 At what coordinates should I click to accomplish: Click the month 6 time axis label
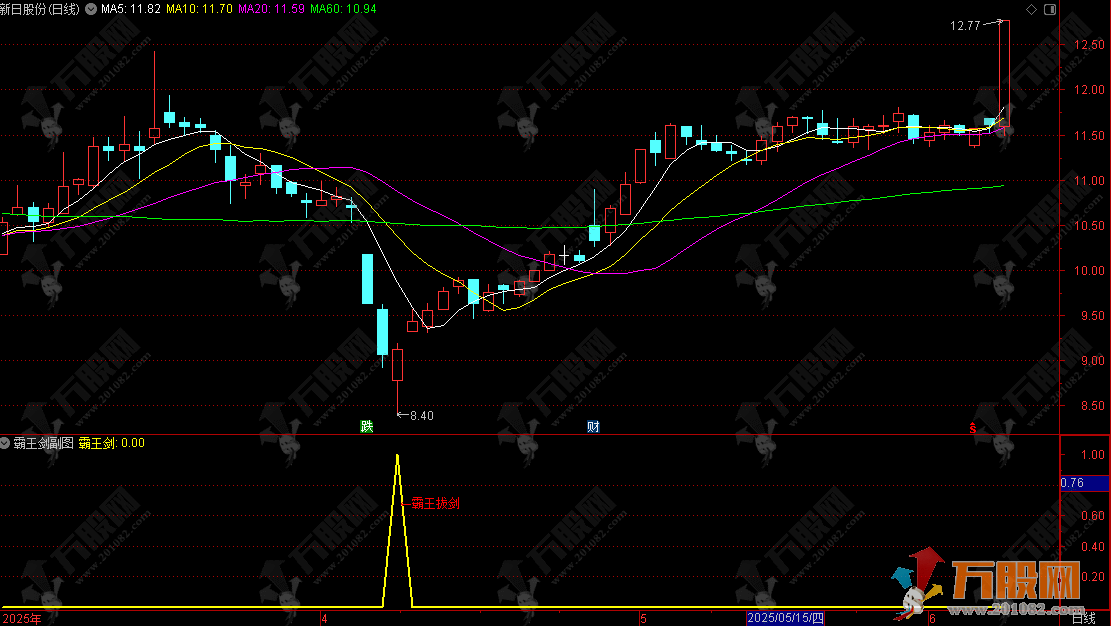click(x=932, y=618)
